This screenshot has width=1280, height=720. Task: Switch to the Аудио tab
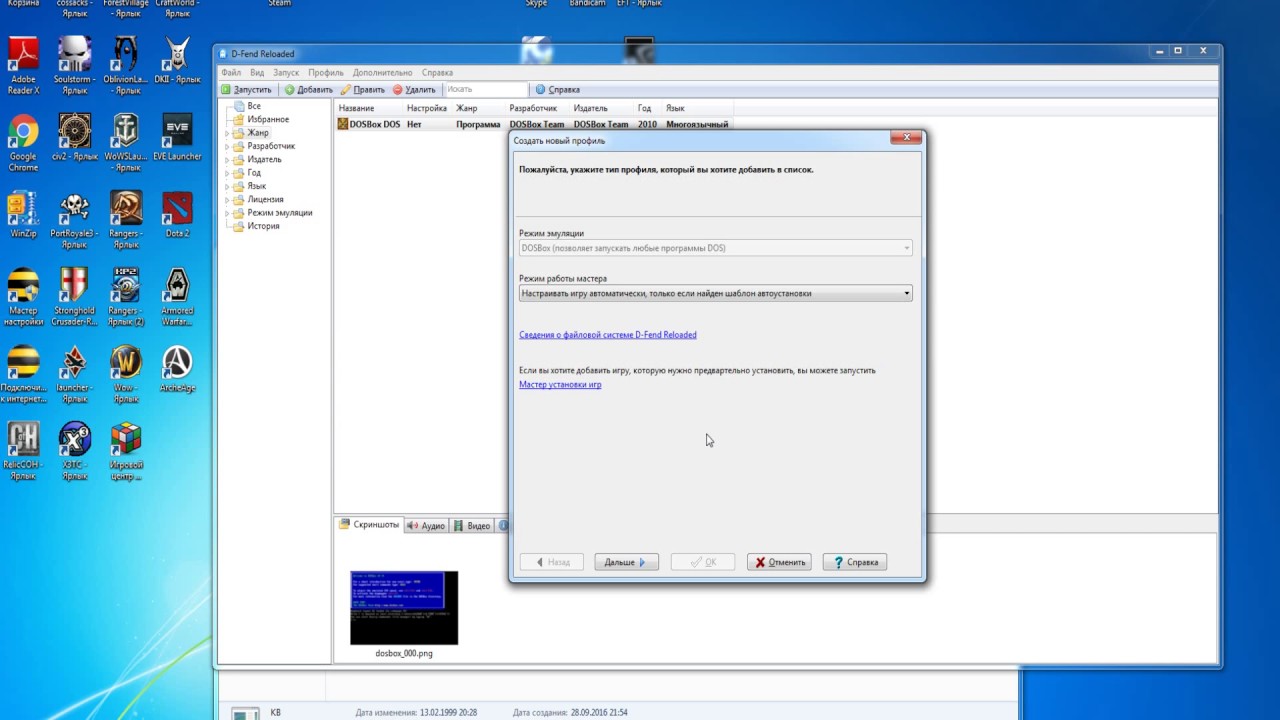(426, 526)
